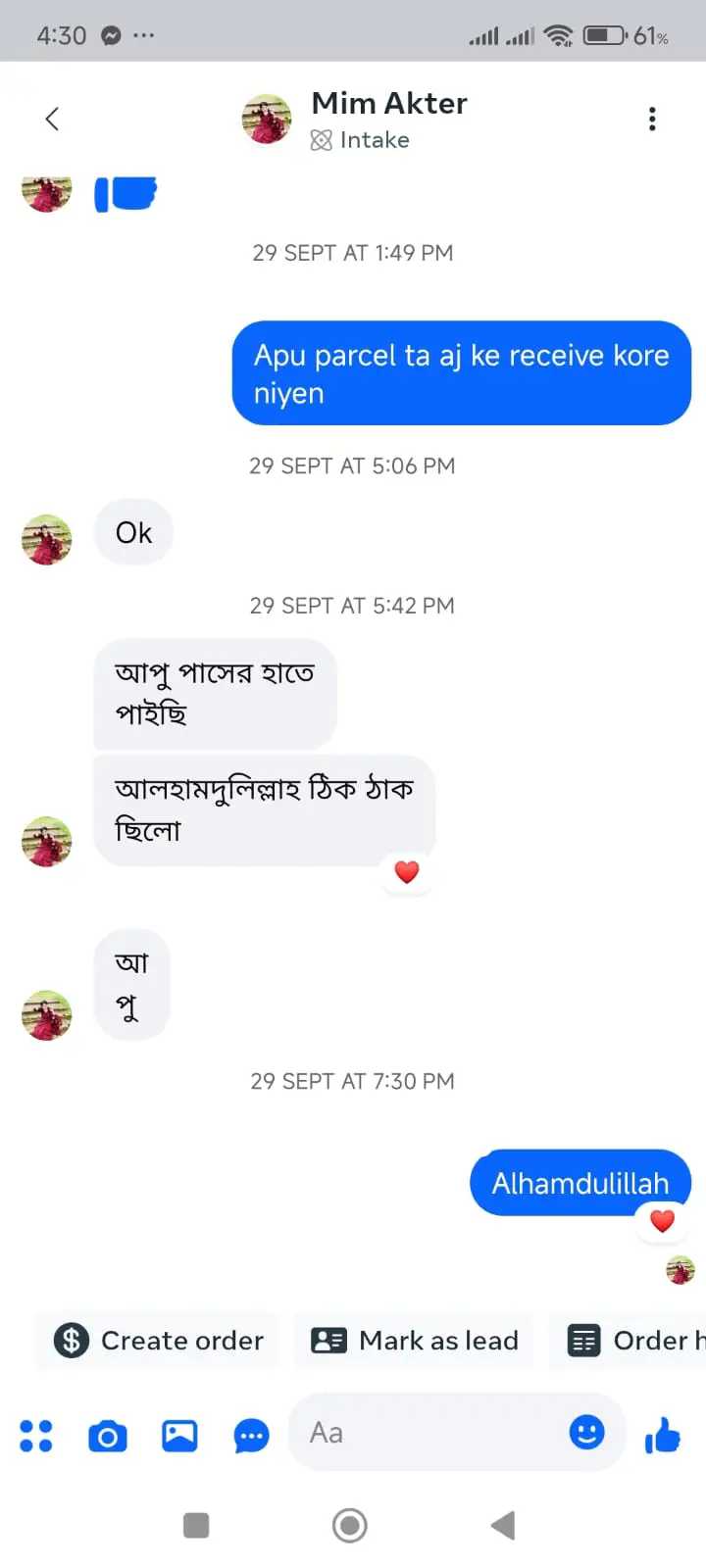
Task: Send a thumbs-up like
Action: point(663,1436)
